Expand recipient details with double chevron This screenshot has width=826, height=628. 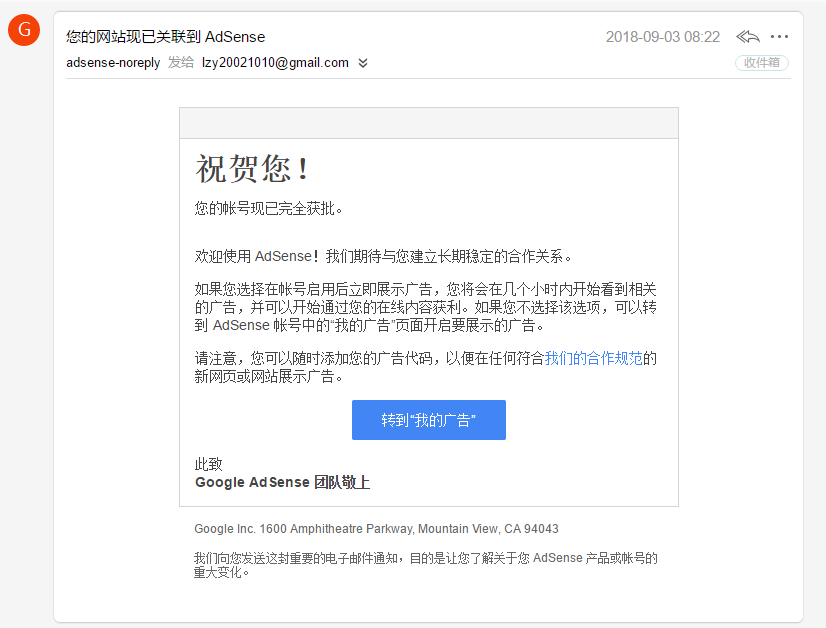pyautogui.click(x=363, y=63)
